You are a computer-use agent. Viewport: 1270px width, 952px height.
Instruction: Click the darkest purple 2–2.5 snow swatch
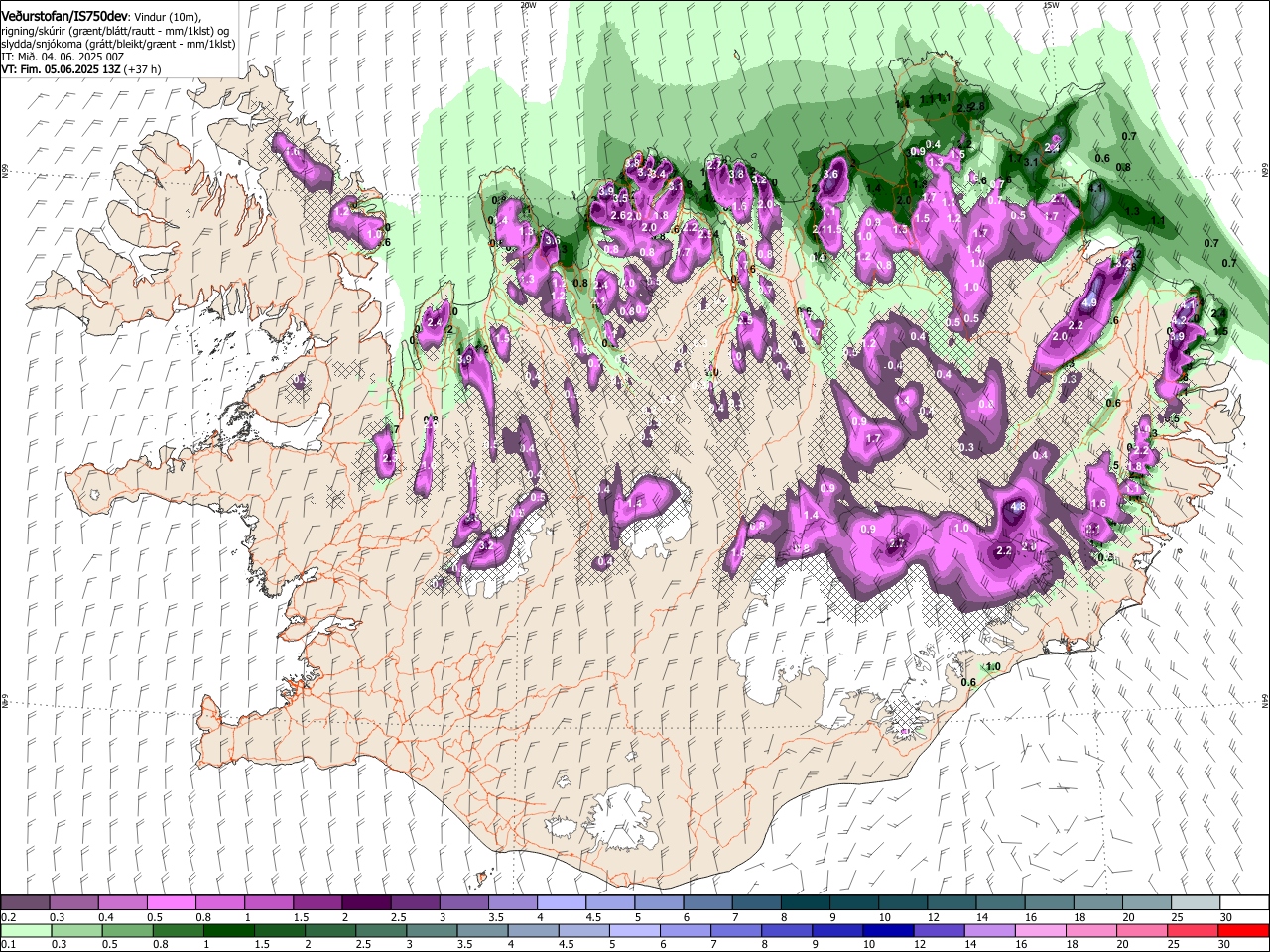(366, 902)
